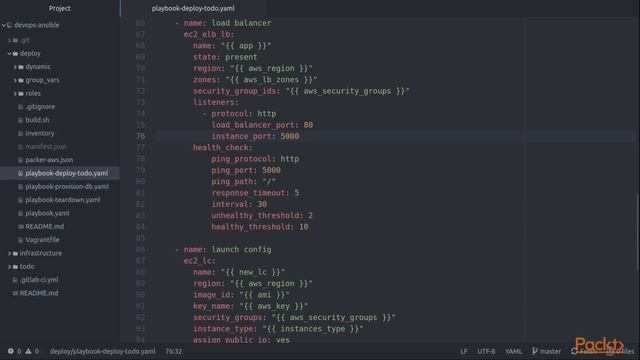Open build.sh in the tree
Image resolution: width=640 pixels, height=360 pixels.
(x=37, y=120)
